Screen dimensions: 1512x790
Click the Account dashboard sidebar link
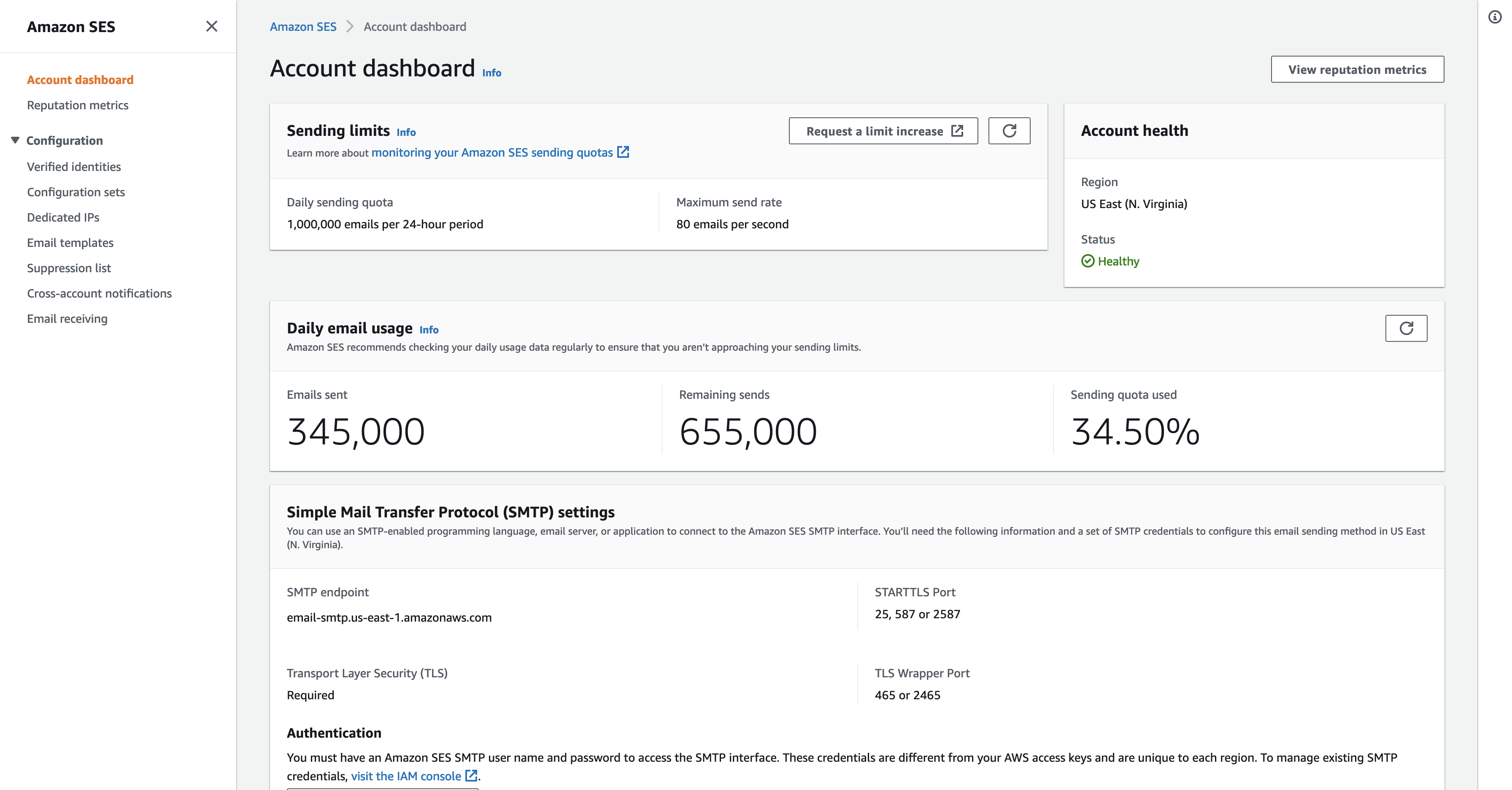tap(81, 79)
